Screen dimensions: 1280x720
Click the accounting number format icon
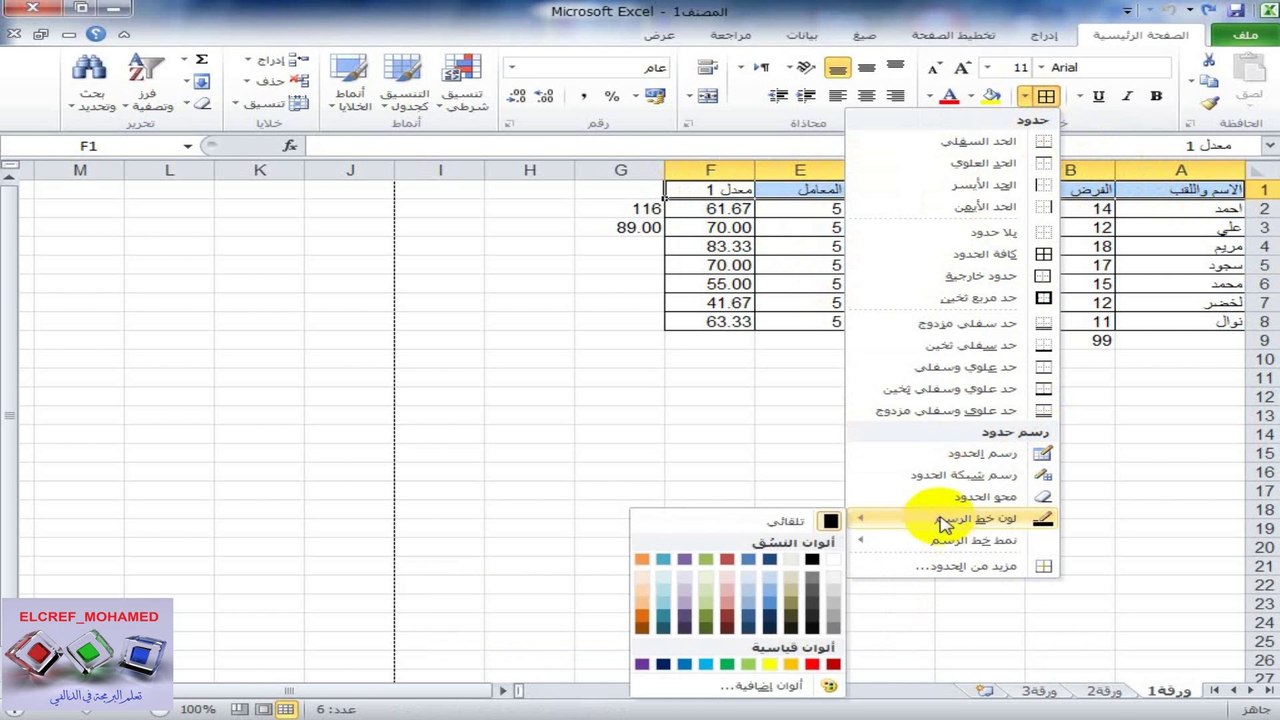click(x=655, y=96)
